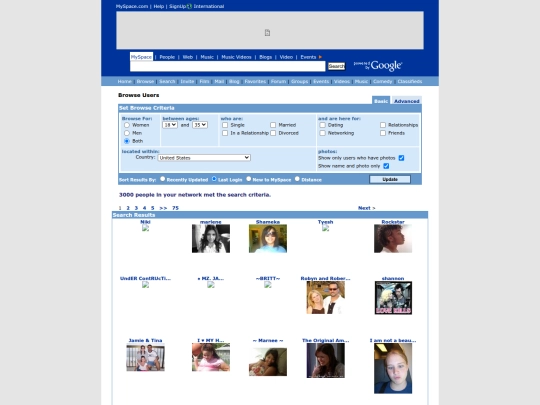Viewport: 540px width, 405px height.
Task: Check the Relationships checkbox
Action: coord(383,125)
